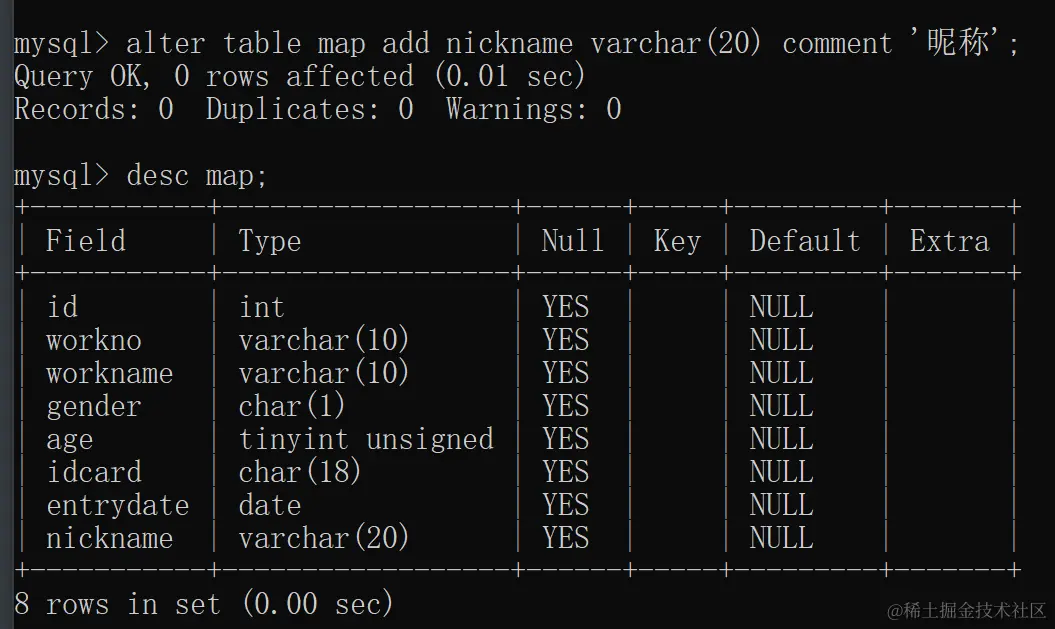Select the 'entrydate' field cell
Viewport: 1055px width, 629px height.
pos(118,505)
